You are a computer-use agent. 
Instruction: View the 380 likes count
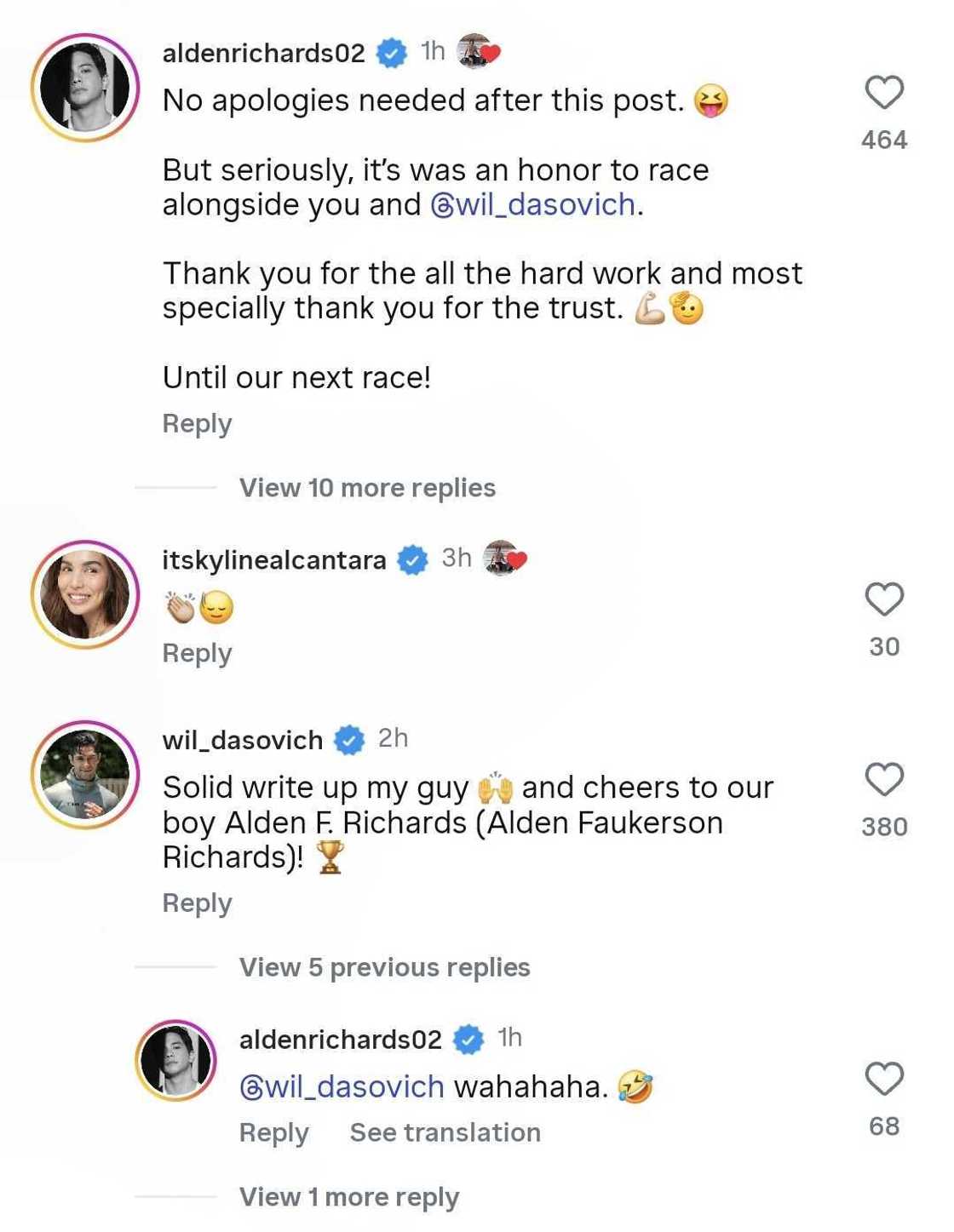click(x=883, y=826)
